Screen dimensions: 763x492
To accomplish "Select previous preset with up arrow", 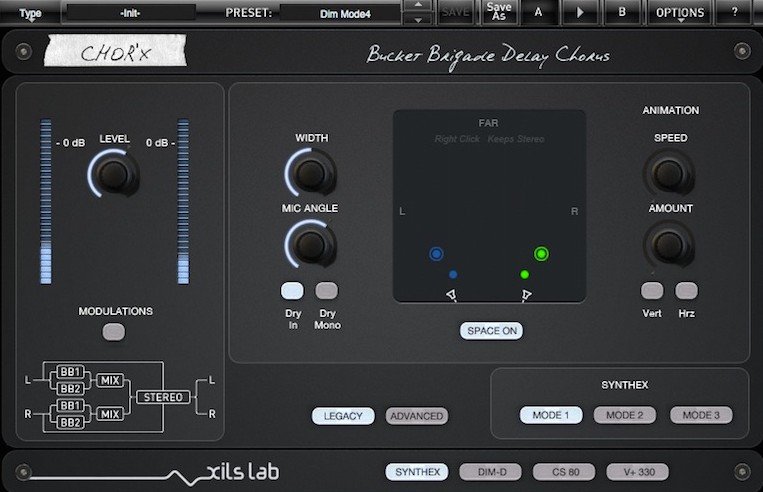I will 418,5.
